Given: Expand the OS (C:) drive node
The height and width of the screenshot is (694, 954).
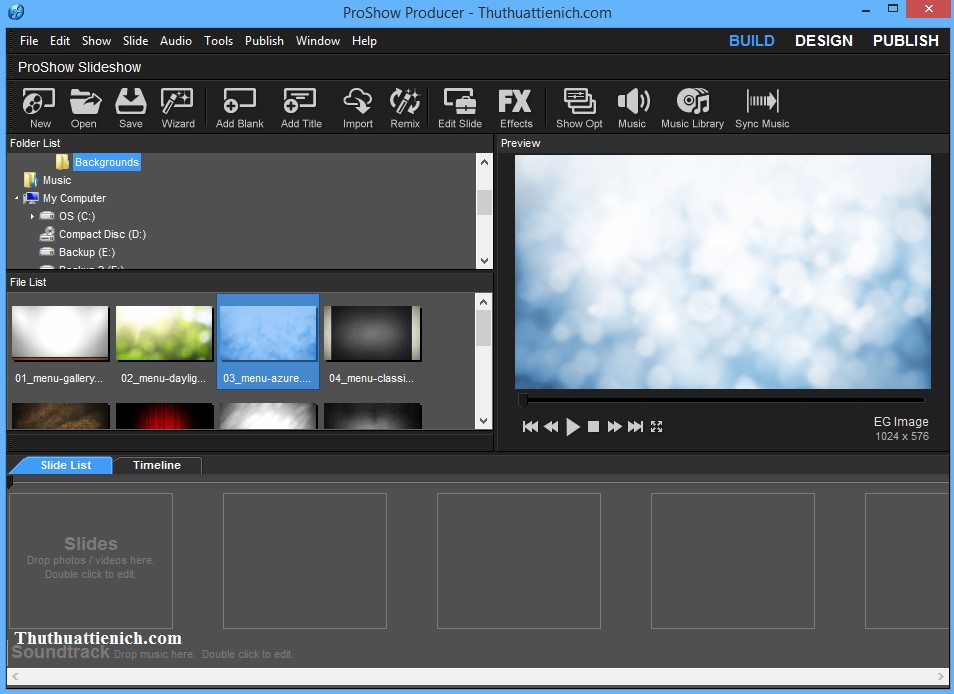Looking at the screenshot, I should tap(32, 216).
